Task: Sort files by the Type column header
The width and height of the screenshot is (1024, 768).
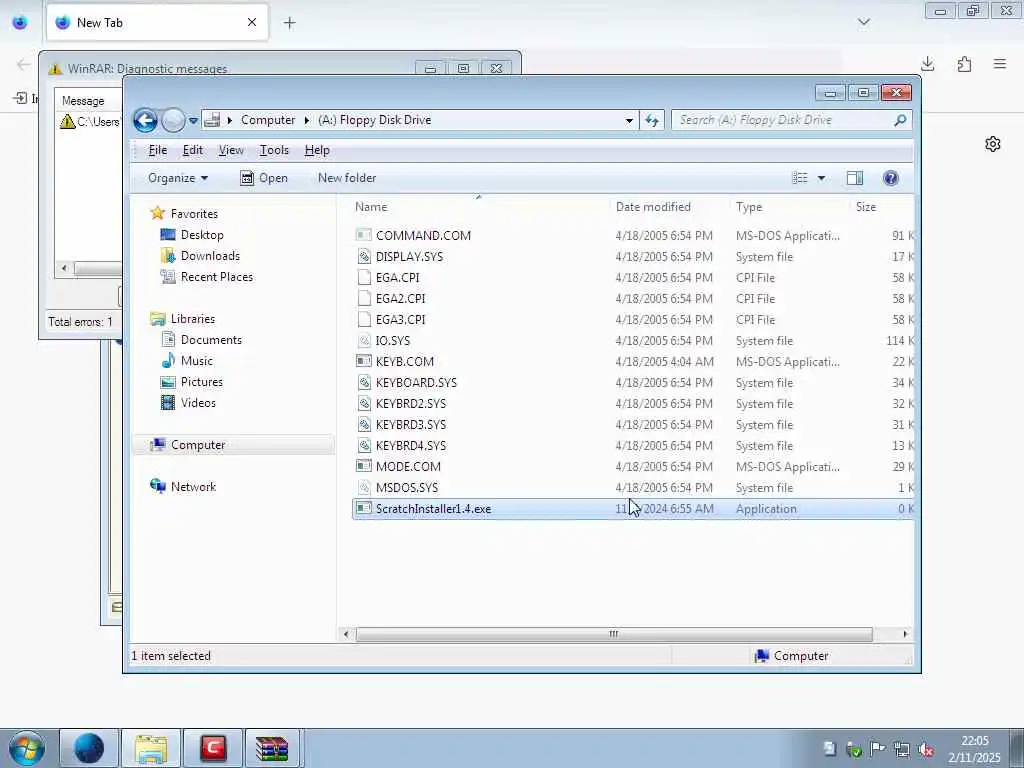Action: pyautogui.click(x=749, y=207)
